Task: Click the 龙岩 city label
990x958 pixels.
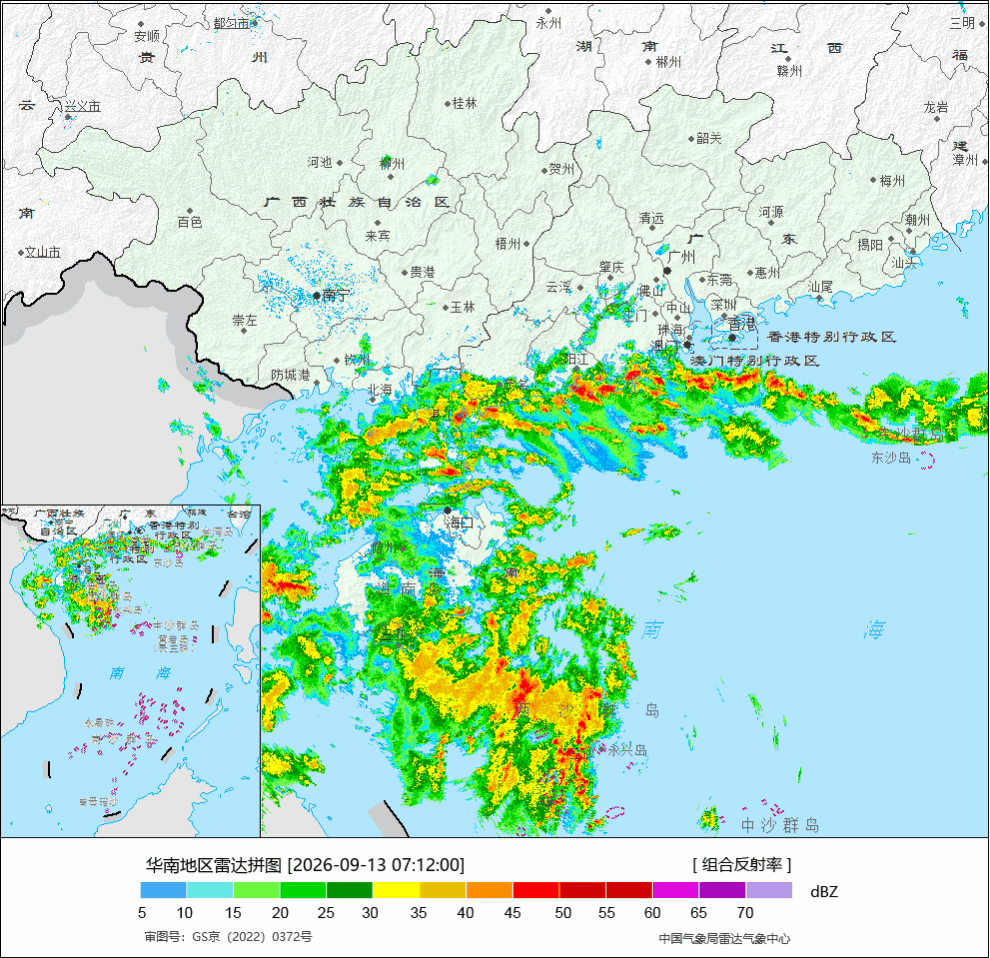Action: [936, 107]
